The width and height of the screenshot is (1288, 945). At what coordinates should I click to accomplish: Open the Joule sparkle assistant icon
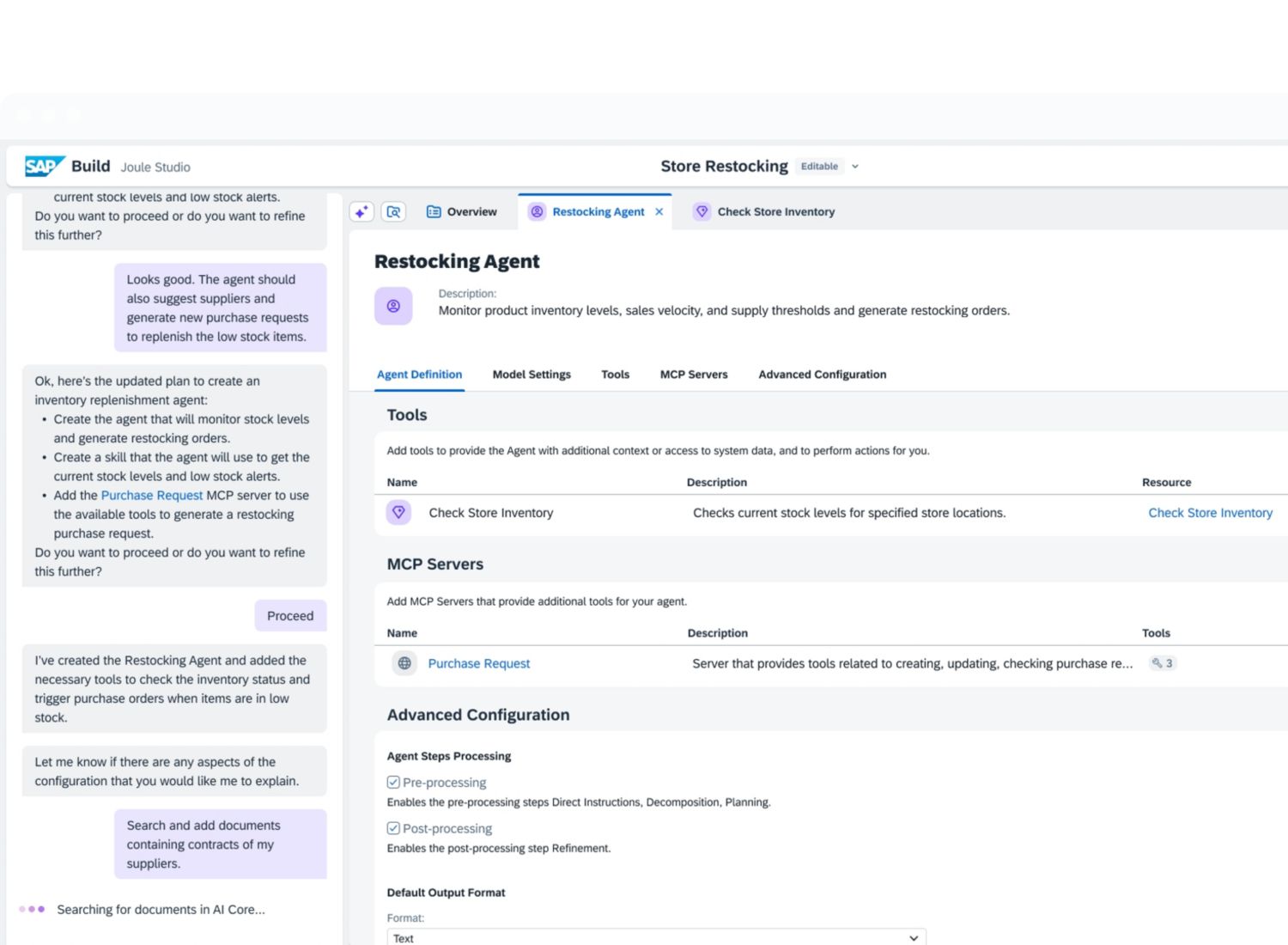coord(361,211)
